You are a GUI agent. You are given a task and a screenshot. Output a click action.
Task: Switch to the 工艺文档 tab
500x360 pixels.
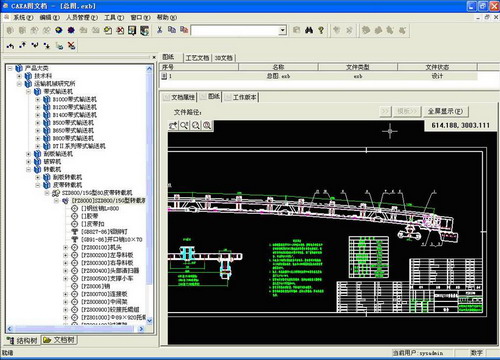coord(197,58)
